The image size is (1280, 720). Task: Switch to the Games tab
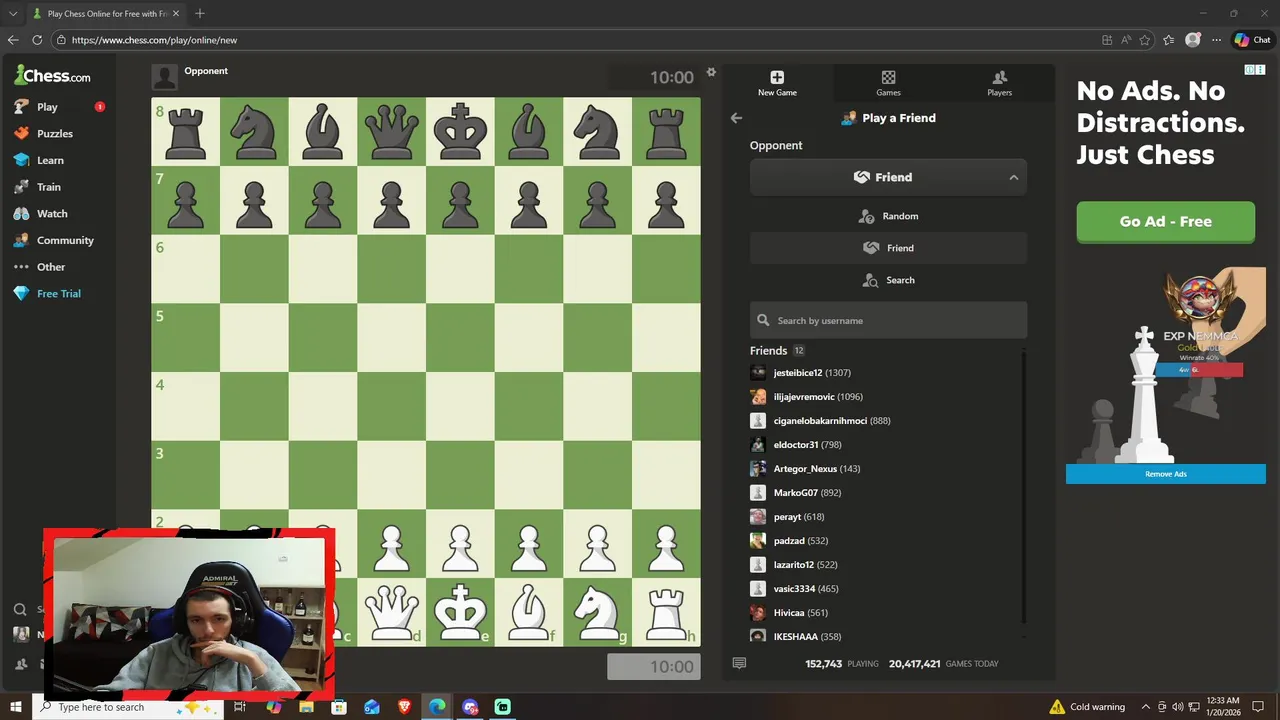[888, 83]
